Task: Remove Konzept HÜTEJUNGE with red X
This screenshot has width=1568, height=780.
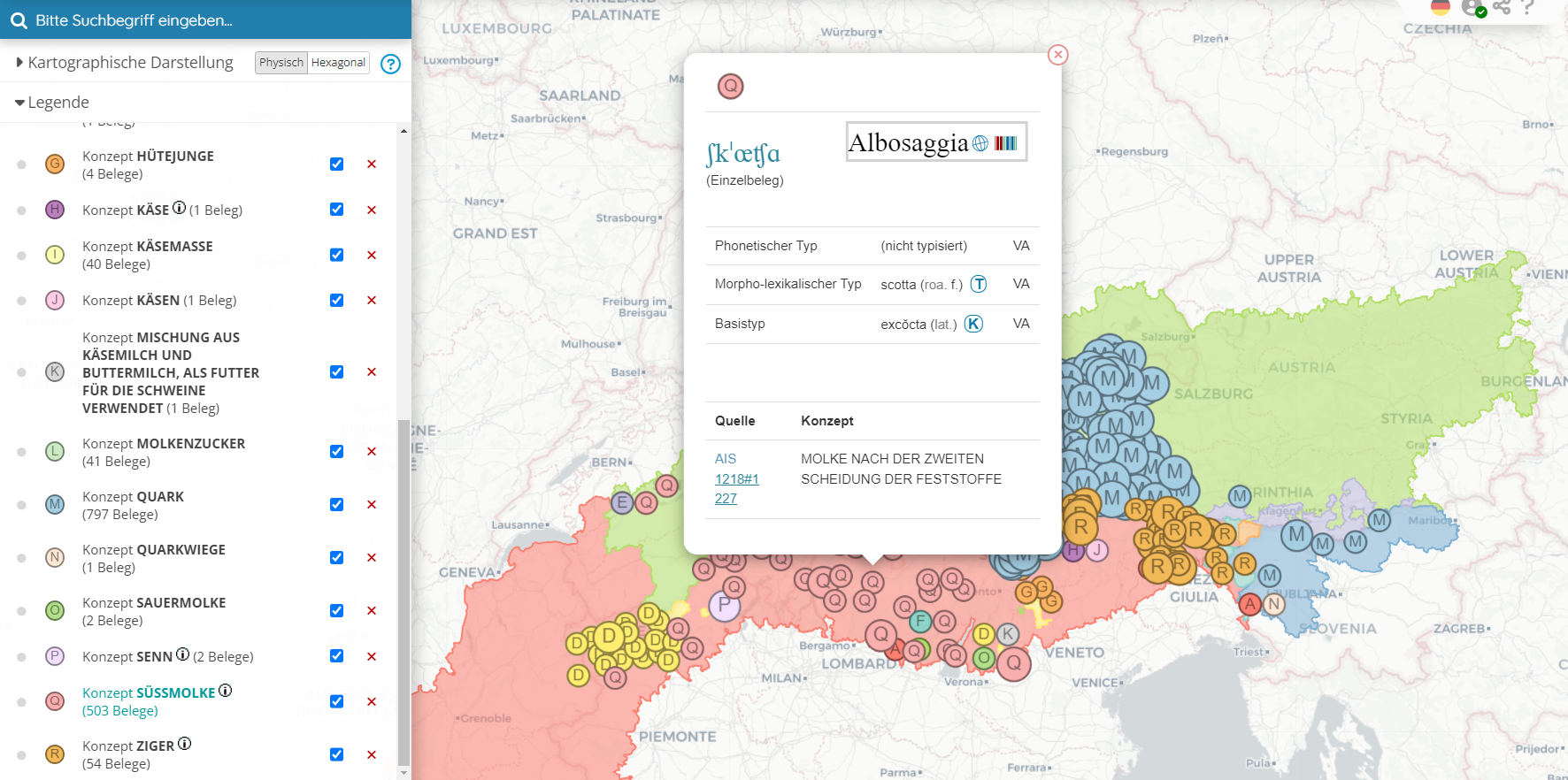Action: (372, 164)
